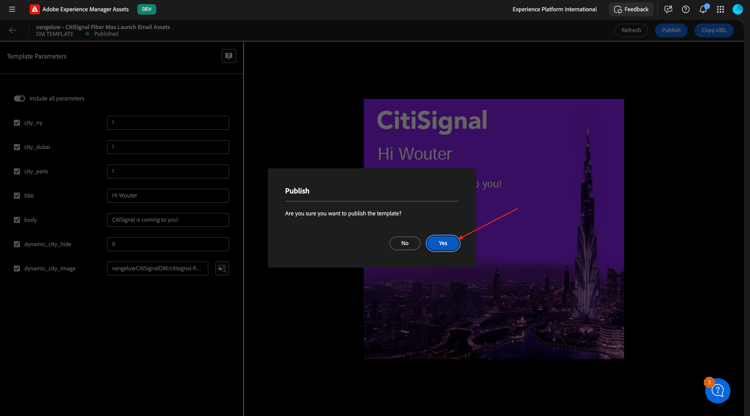Open the floating help chat bubble
Viewport: 750px width, 416px height.
click(717, 391)
